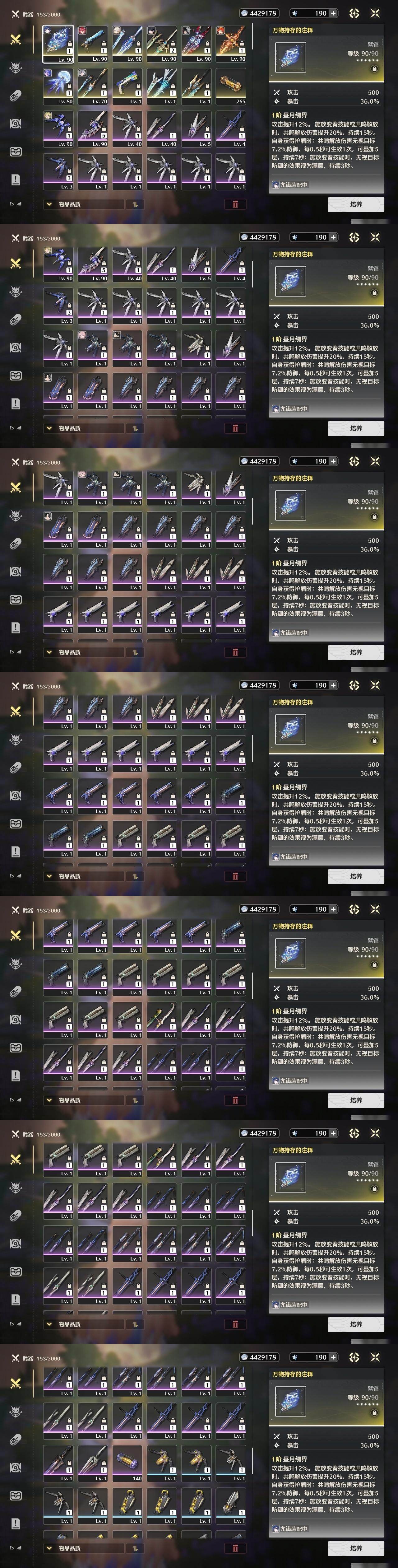This screenshot has width=398, height=1568.
Task: Click the plus button beside 190 in topmost panel
Action: coord(333,13)
